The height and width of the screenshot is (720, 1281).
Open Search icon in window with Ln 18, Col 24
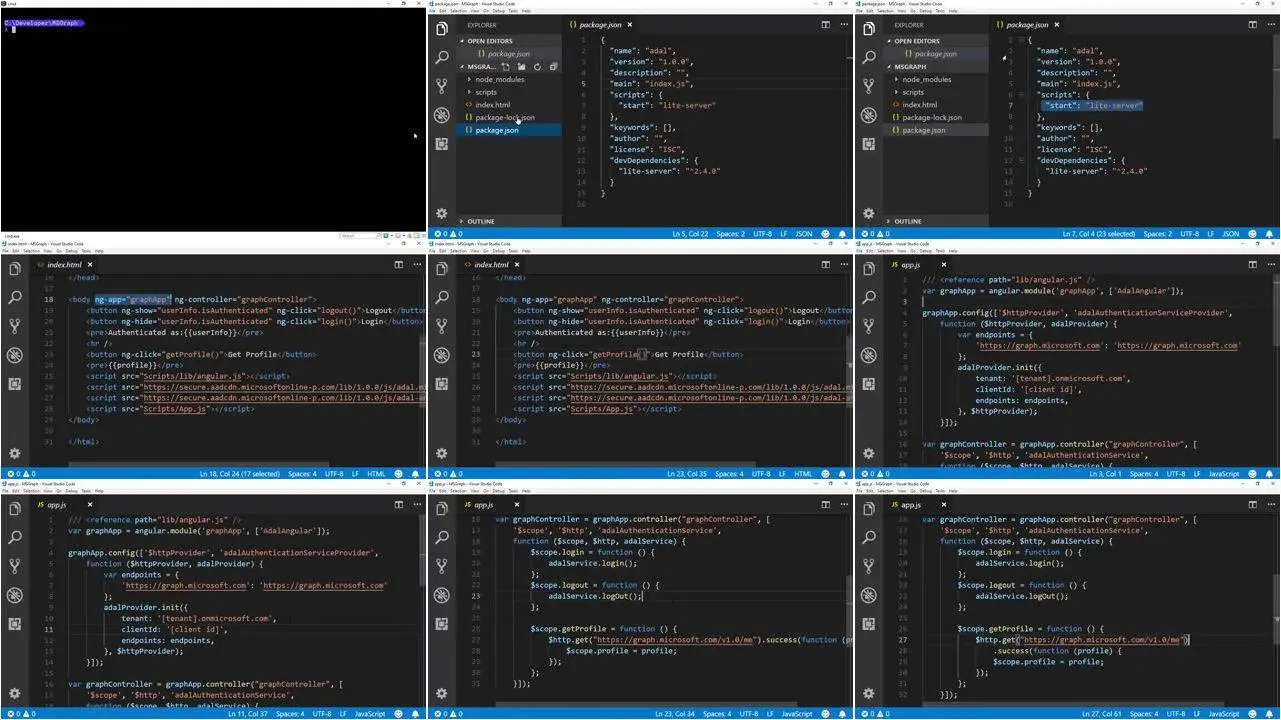(15, 298)
